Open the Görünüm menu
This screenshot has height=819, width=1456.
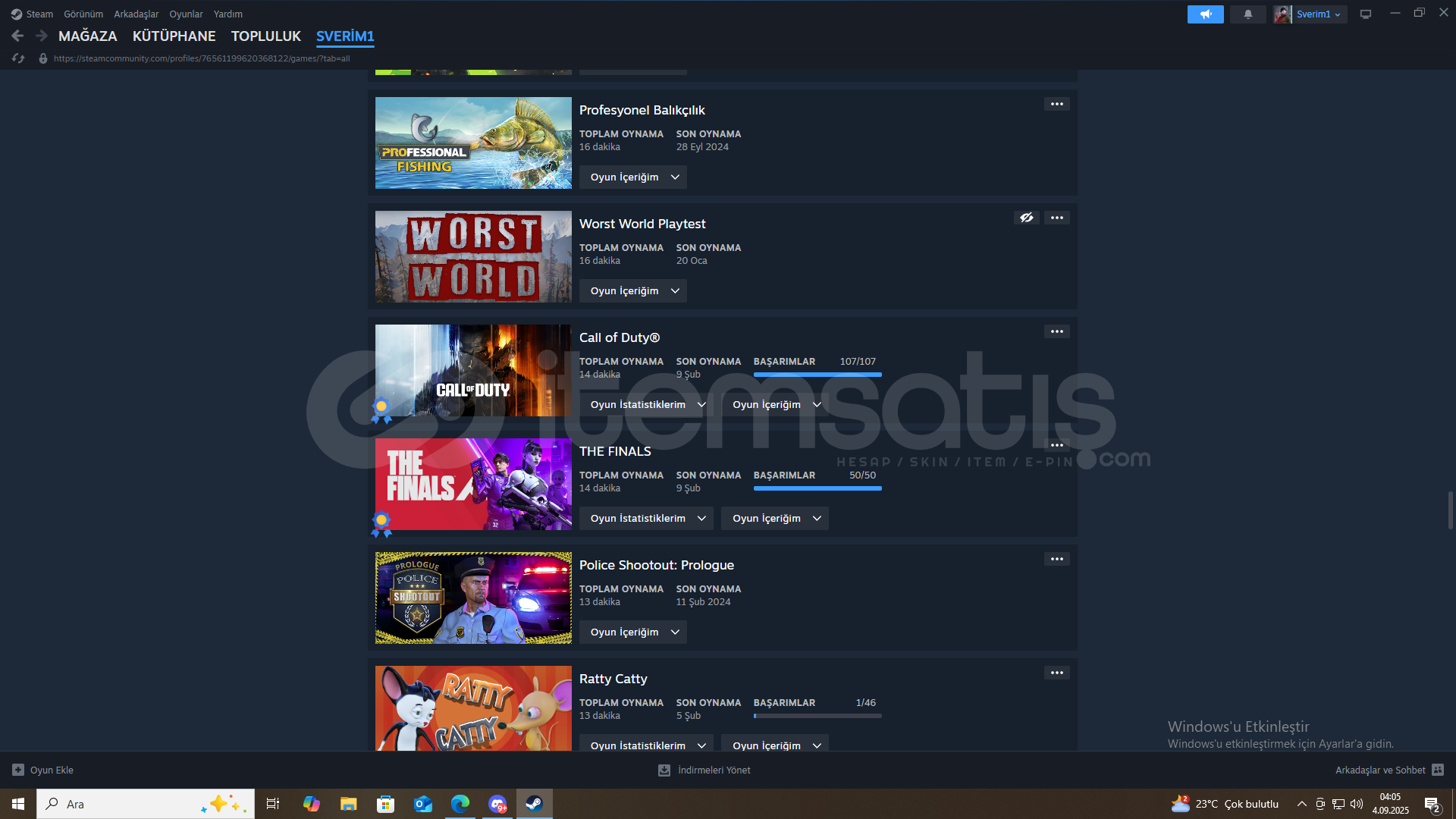(x=83, y=14)
